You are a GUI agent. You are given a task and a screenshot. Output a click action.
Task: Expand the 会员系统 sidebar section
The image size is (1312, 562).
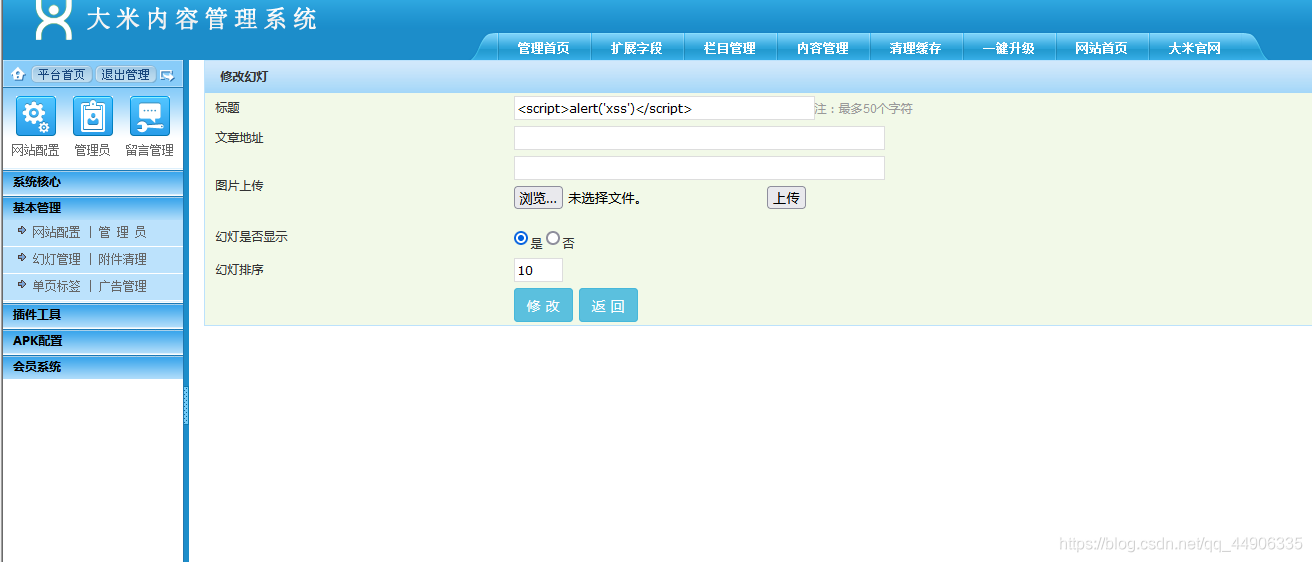tap(93, 366)
